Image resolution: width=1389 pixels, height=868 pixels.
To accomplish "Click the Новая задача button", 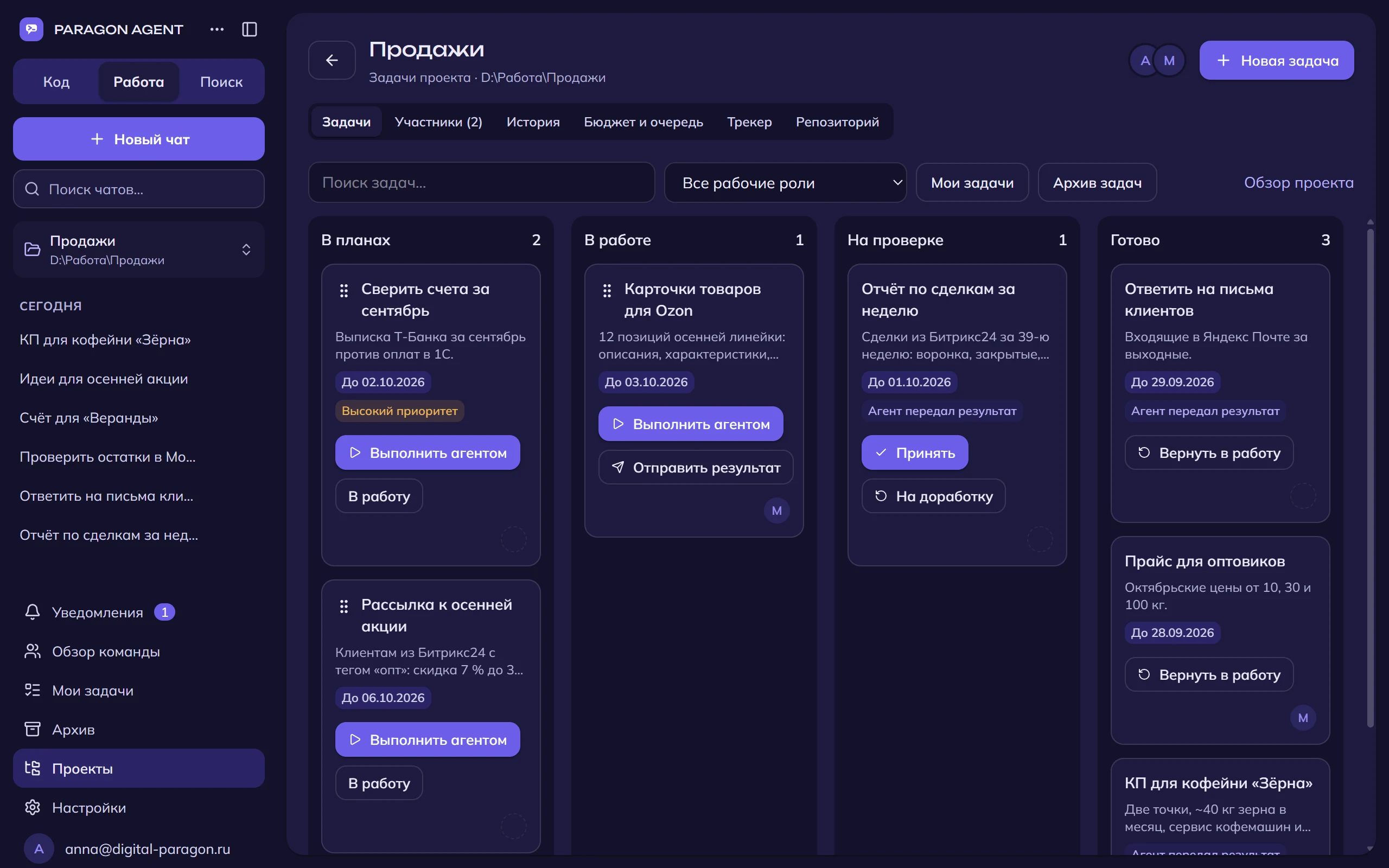I will pos(1277,60).
